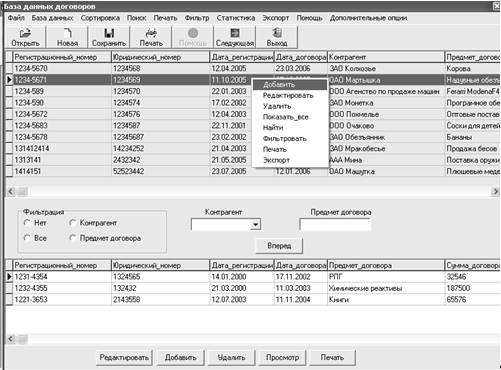
Task: Open the Сортировка menu
Action: click(100, 18)
